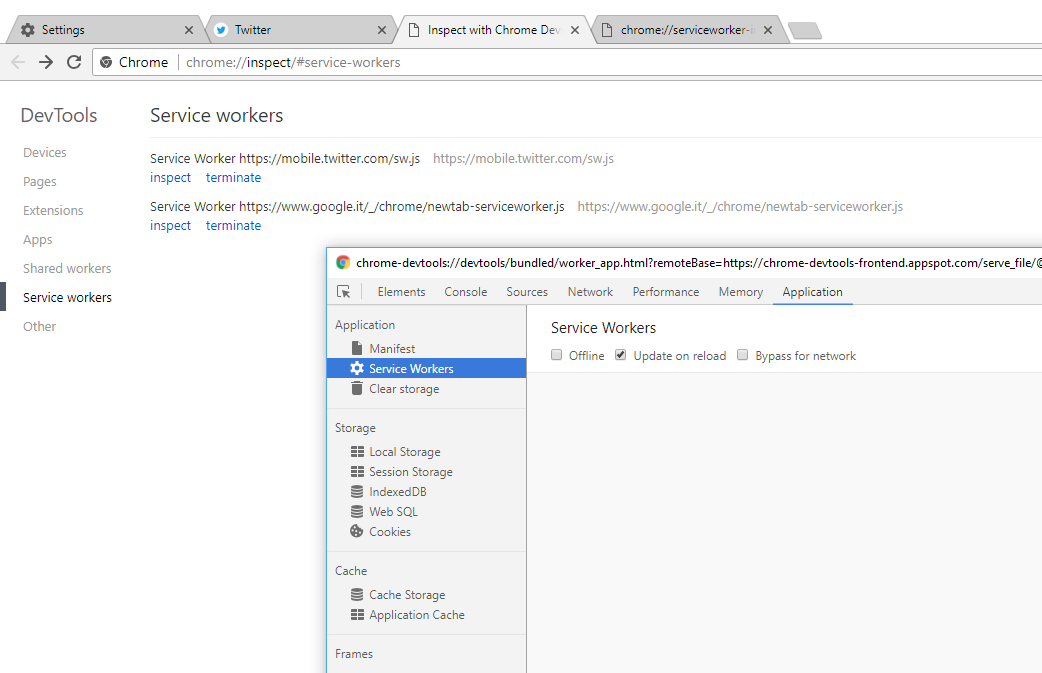Switch to the Network tab in DevTools
The height and width of the screenshot is (673, 1042).
[590, 292]
